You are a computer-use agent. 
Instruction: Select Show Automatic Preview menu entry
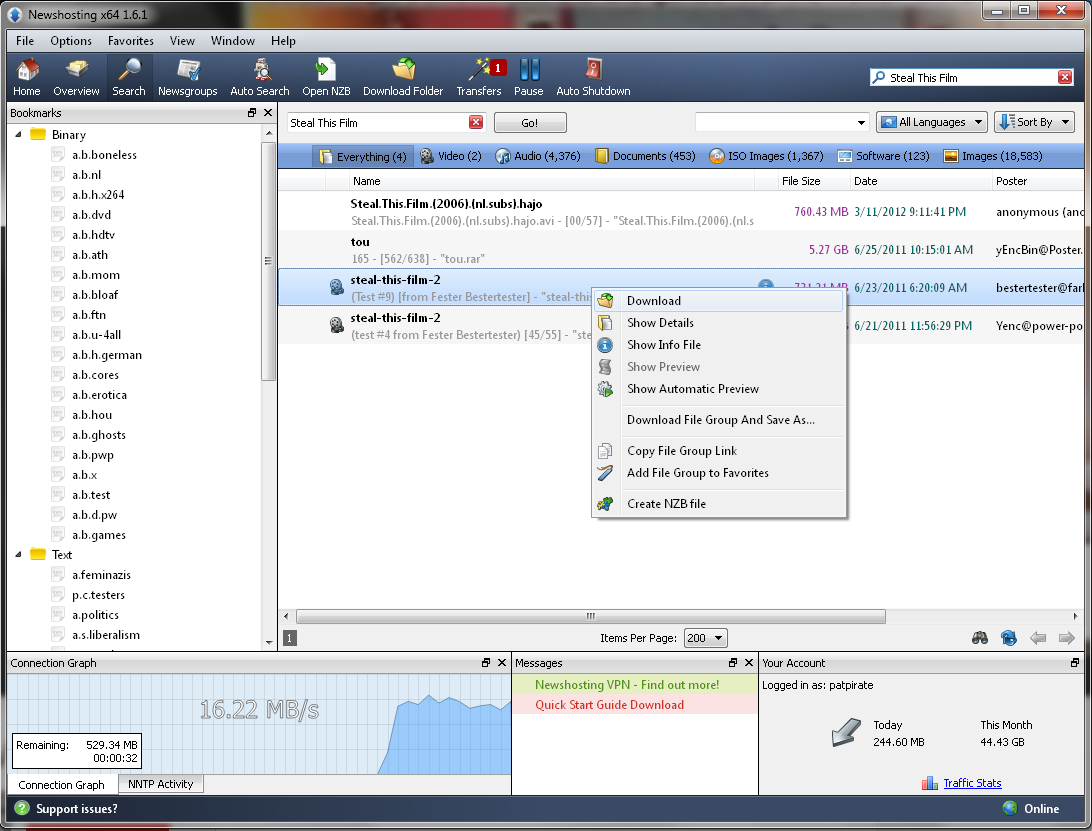tap(718, 389)
